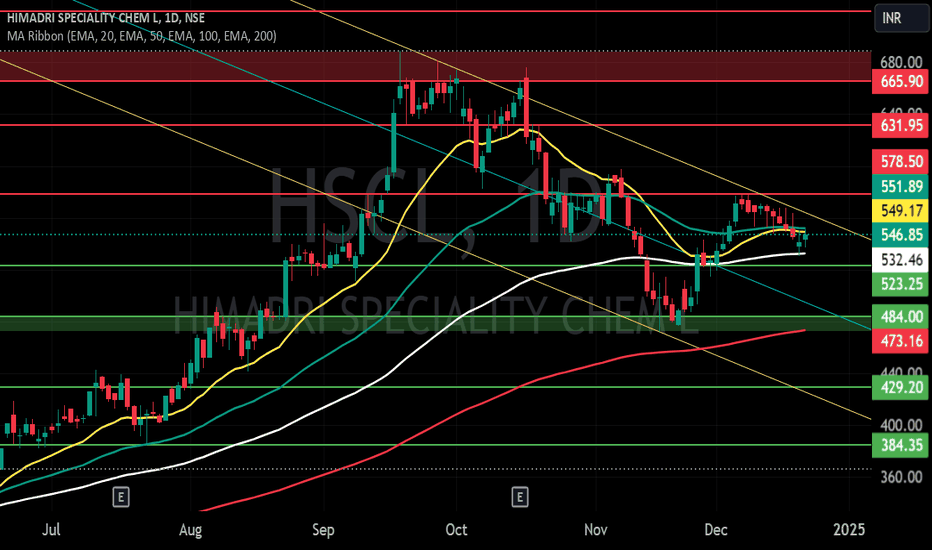Click the 400.00 price axis value
Screen dimensions: 932x550
(901, 425)
